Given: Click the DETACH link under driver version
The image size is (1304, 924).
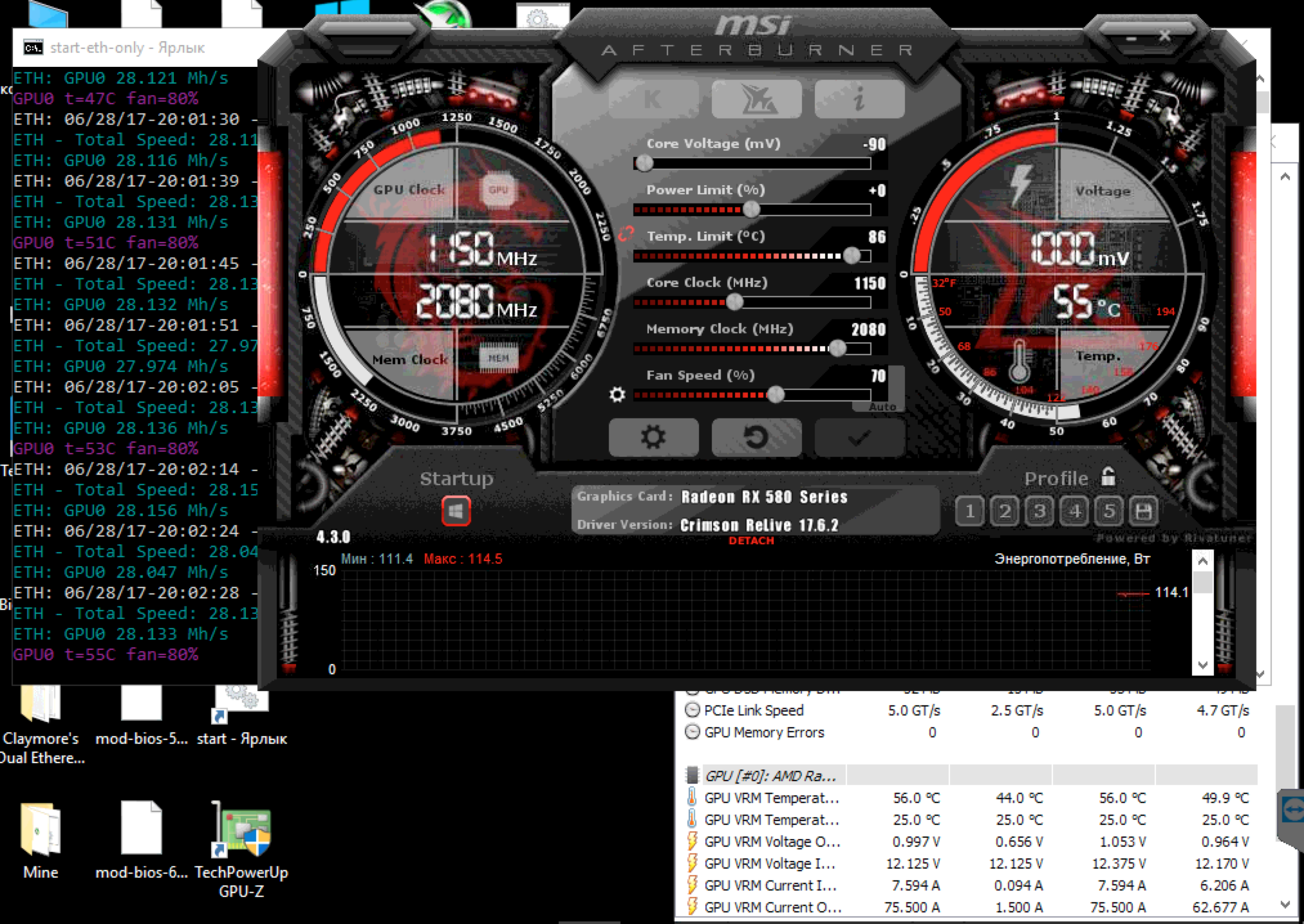Looking at the screenshot, I should click(x=751, y=541).
